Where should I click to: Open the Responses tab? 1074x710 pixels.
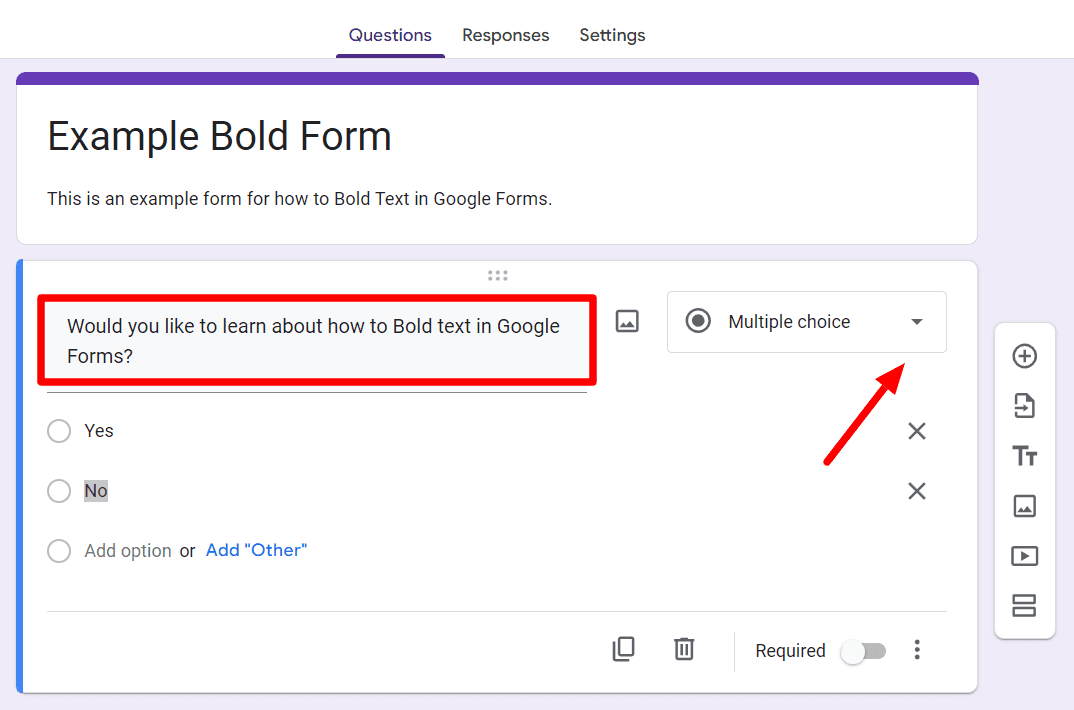[x=505, y=35]
